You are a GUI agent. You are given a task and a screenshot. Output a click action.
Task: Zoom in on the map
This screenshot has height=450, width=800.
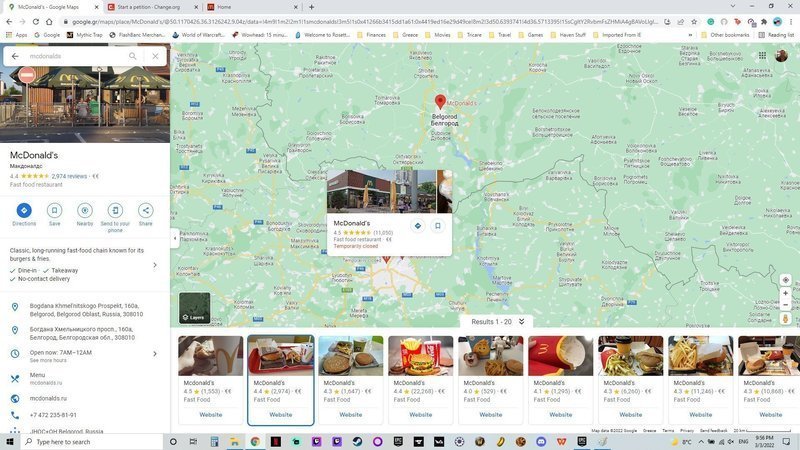coord(785,294)
